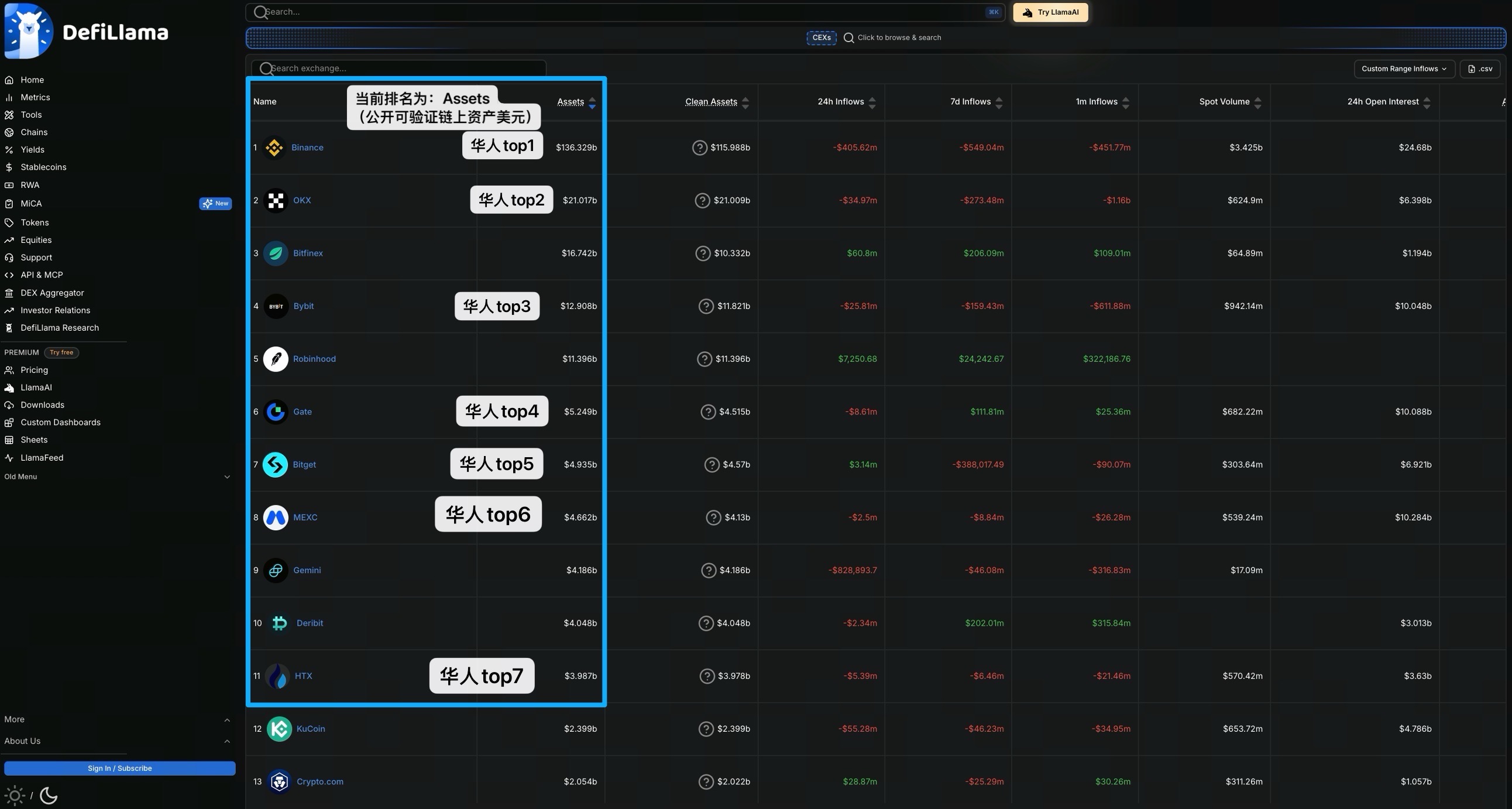The width and height of the screenshot is (1512, 809).
Task: Switch to dark theme moon icon
Action: [x=48, y=796]
